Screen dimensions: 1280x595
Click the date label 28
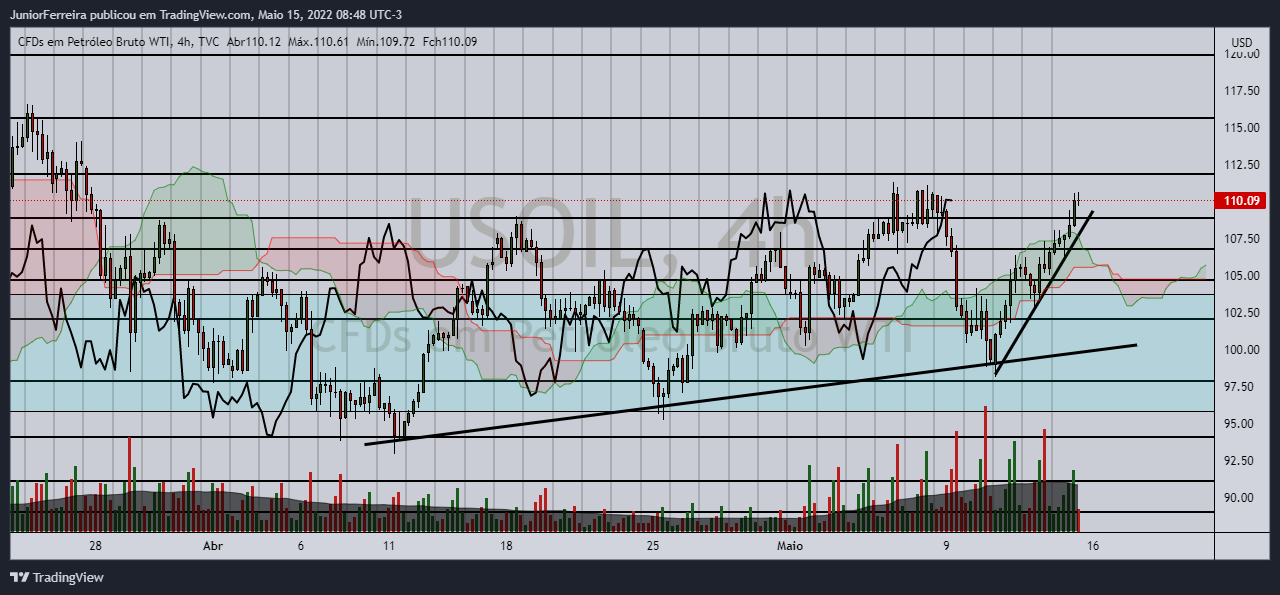pos(96,546)
